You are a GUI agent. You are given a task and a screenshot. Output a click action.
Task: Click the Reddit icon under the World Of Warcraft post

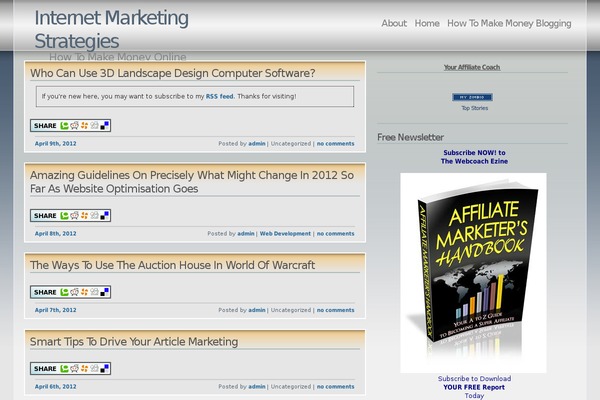pyautogui.click(x=74, y=292)
